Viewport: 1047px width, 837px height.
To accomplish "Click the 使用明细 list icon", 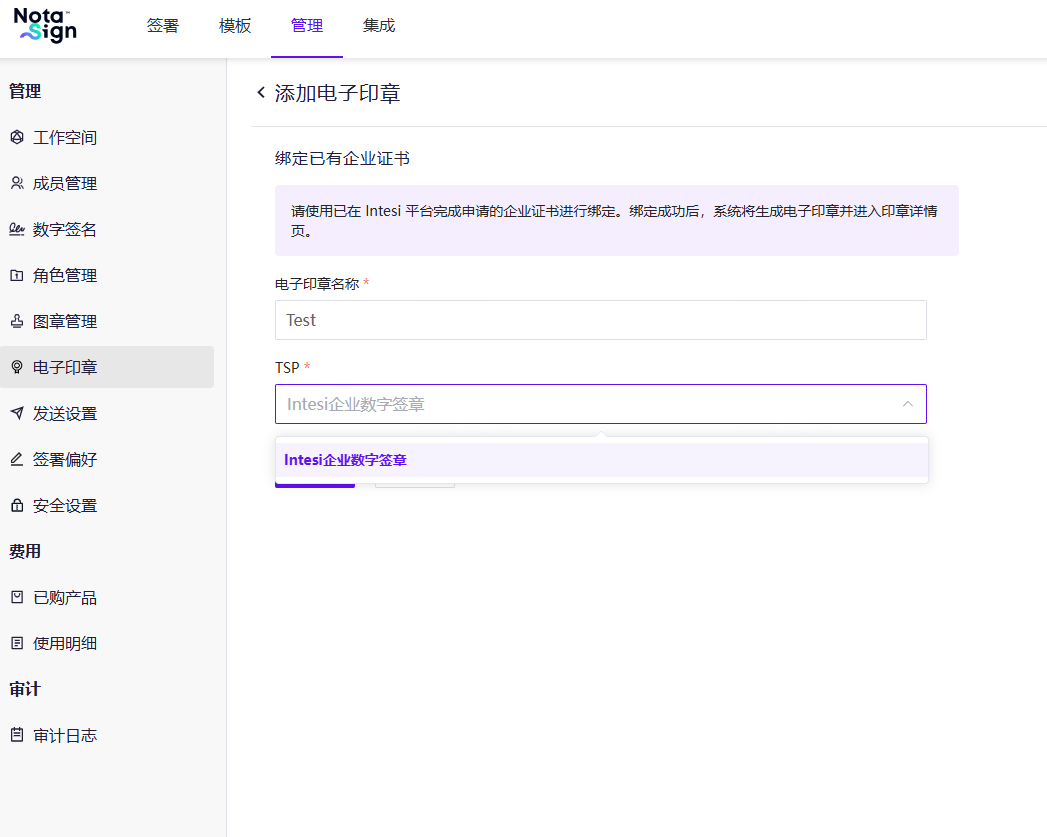I will 17,643.
